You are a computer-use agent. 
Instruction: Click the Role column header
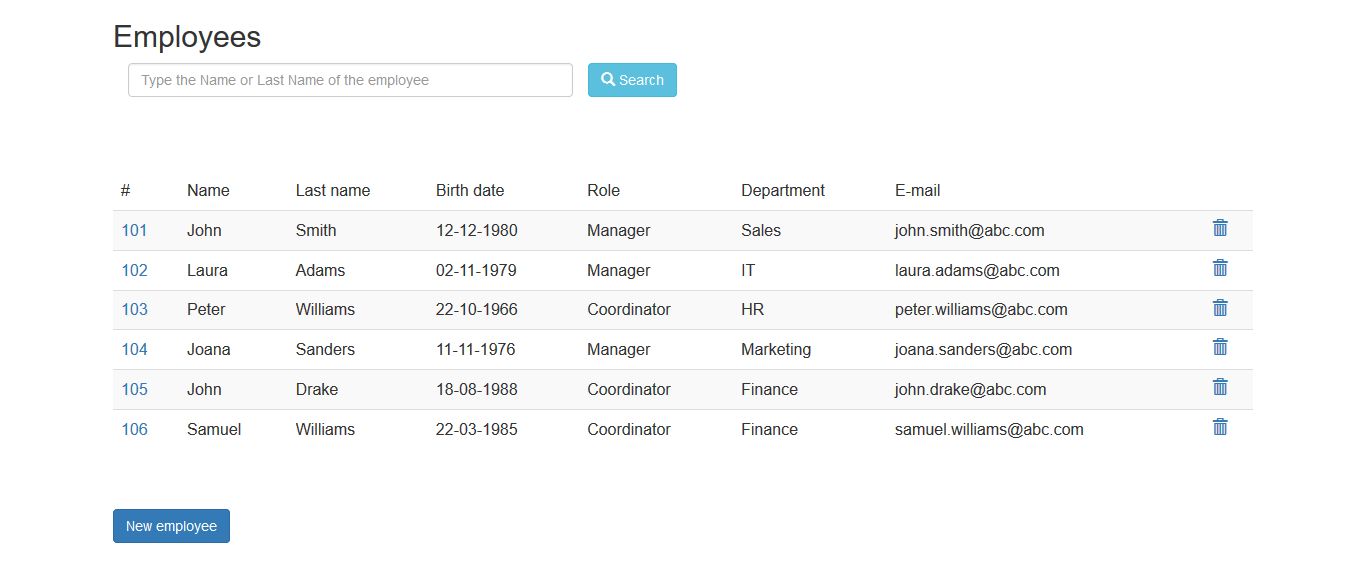coord(603,190)
